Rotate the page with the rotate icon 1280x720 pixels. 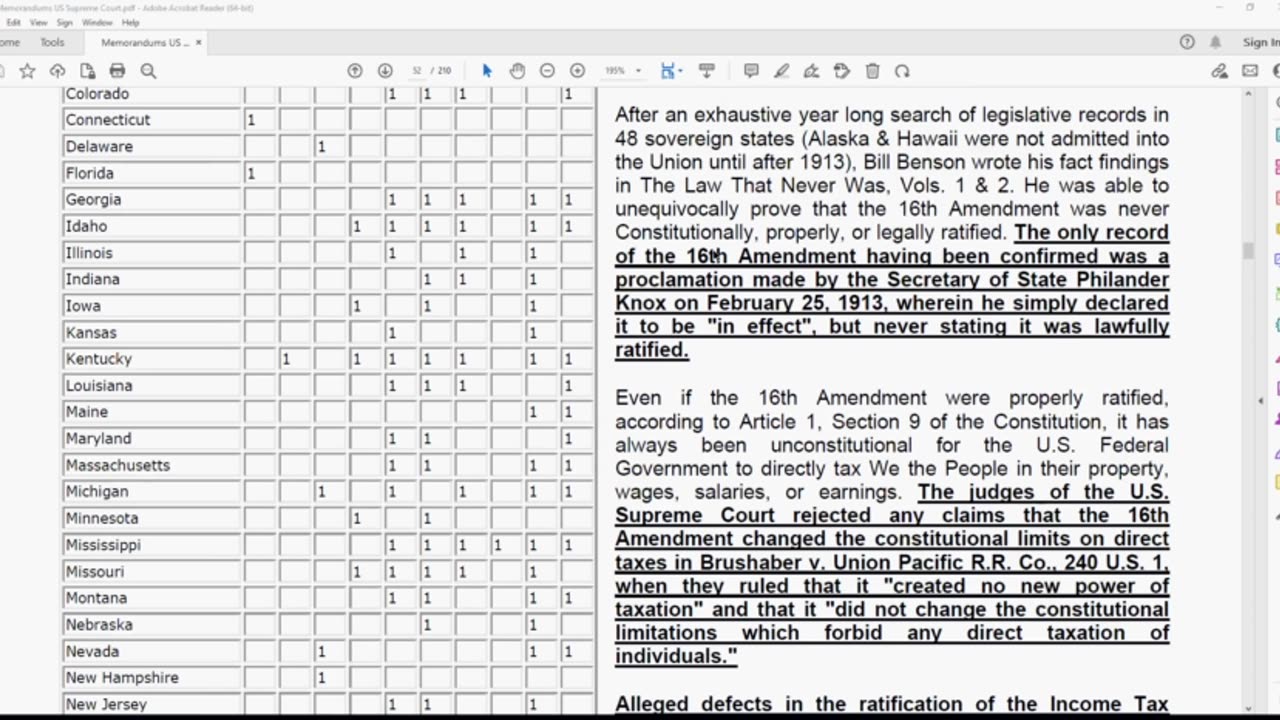(x=902, y=71)
